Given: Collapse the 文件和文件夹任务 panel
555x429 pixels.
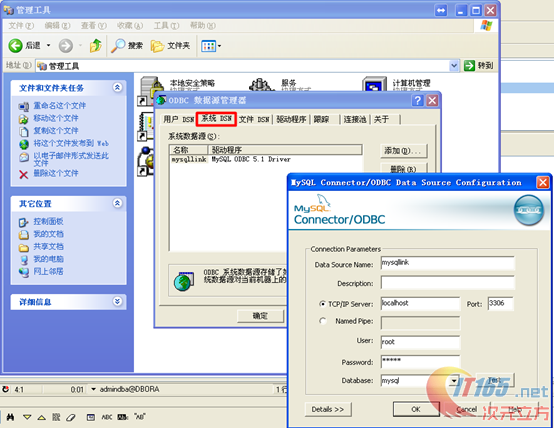Looking at the screenshot, I should coord(117,87).
